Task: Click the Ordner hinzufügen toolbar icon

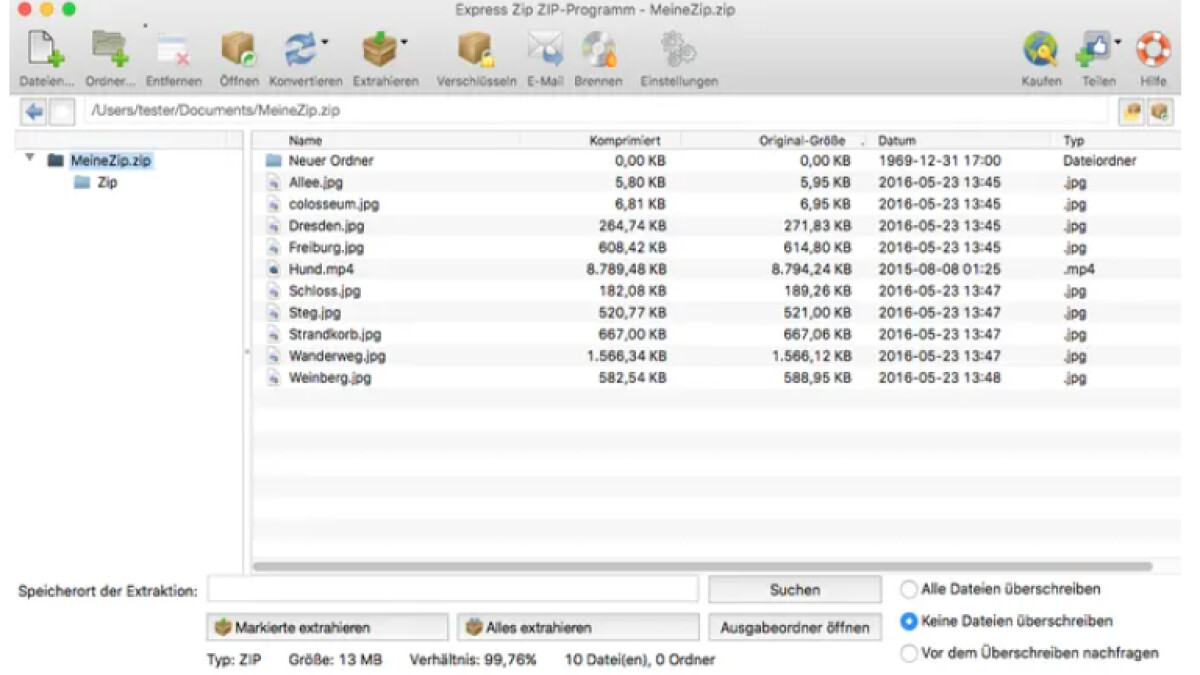Action: click(110, 49)
